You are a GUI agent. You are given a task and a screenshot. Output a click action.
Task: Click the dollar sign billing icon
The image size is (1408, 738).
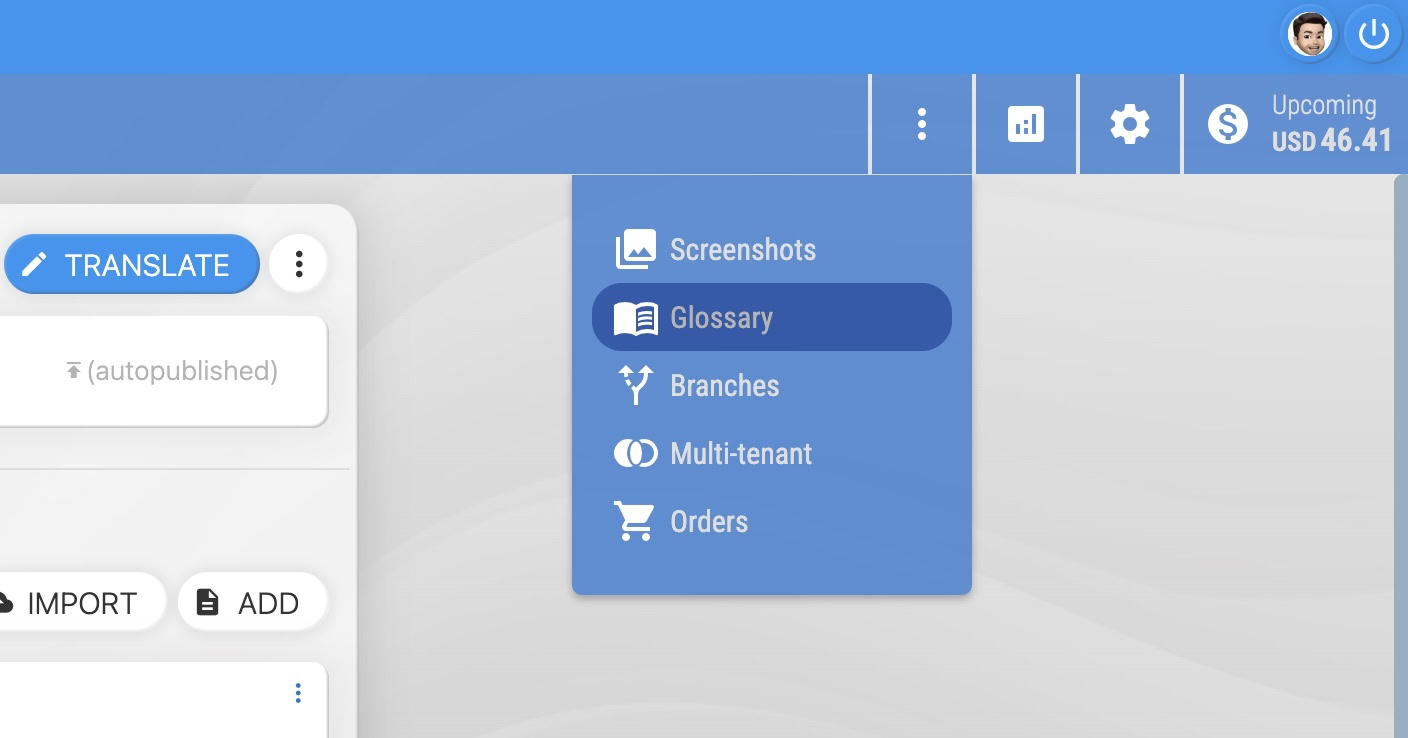pyautogui.click(x=1227, y=125)
